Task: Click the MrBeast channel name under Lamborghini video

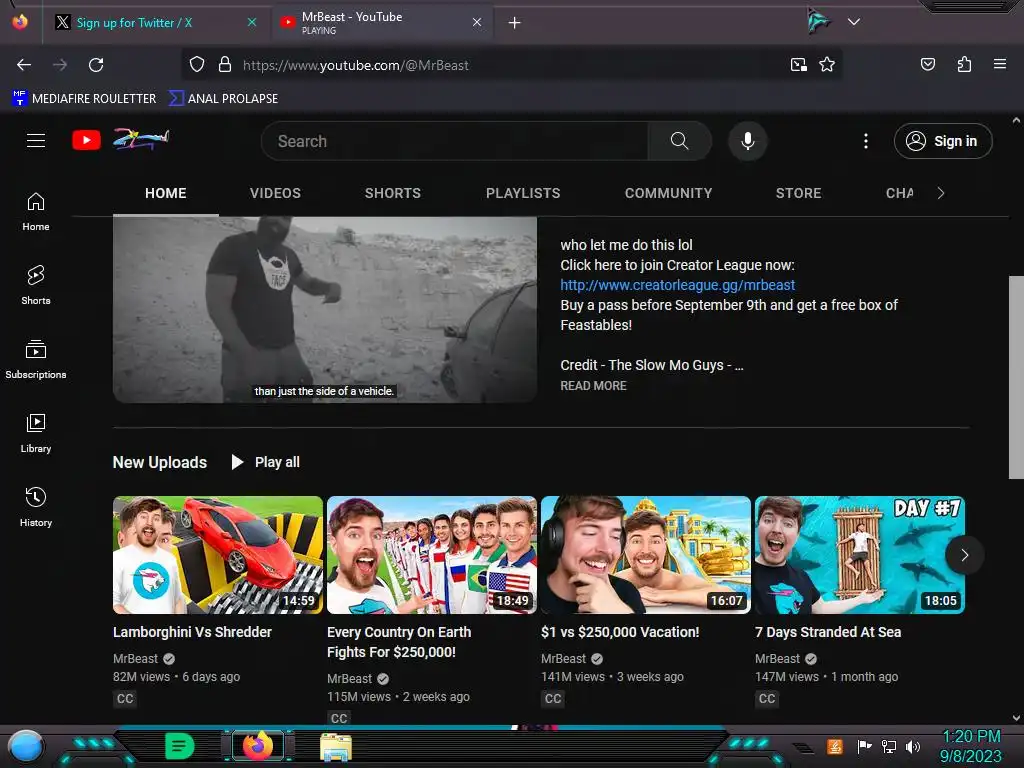Action: [135, 658]
